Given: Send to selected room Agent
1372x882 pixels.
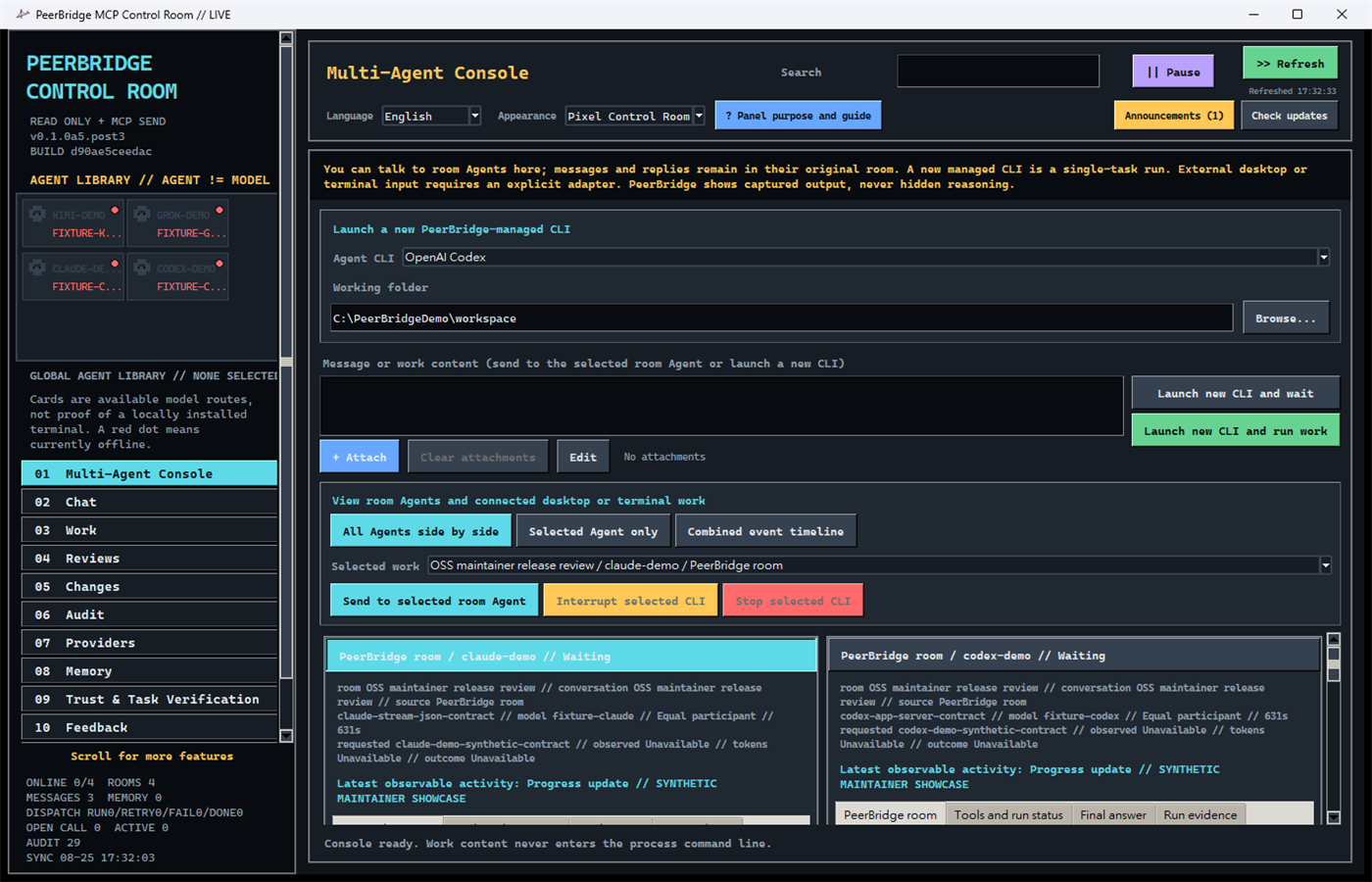Looking at the screenshot, I should (434, 601).
